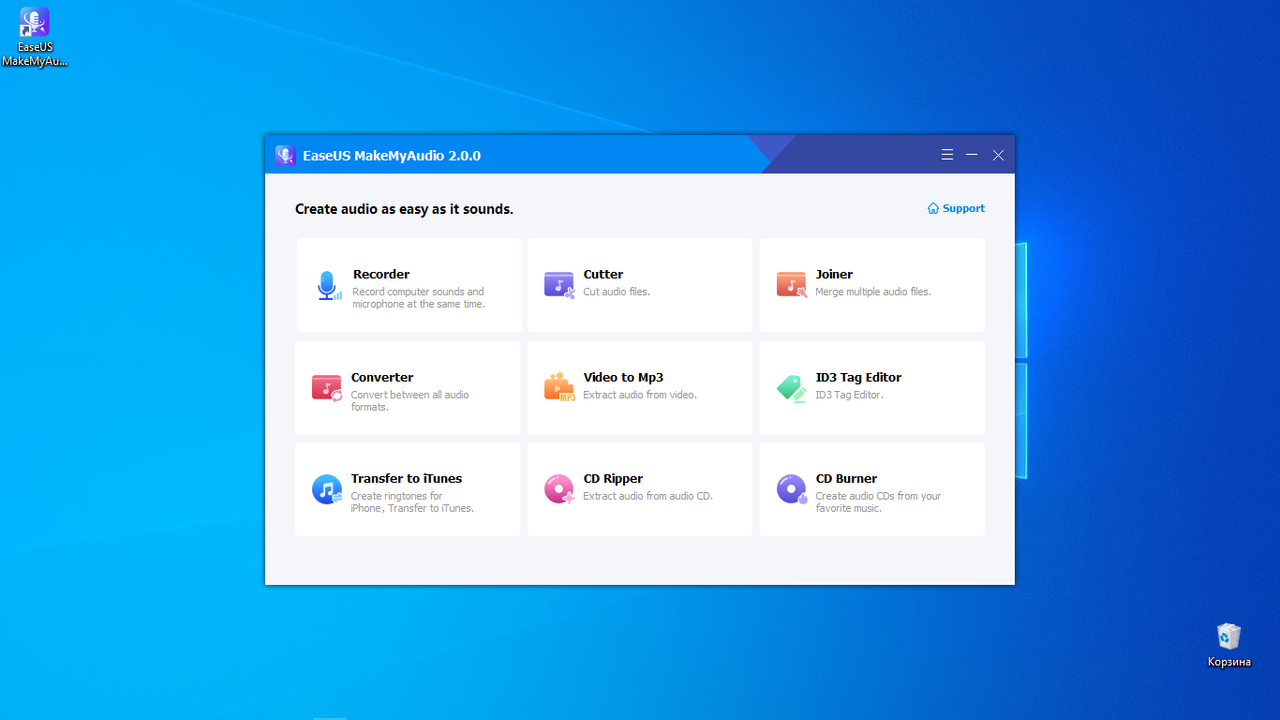Click the Converter title text

pos(382,377)
